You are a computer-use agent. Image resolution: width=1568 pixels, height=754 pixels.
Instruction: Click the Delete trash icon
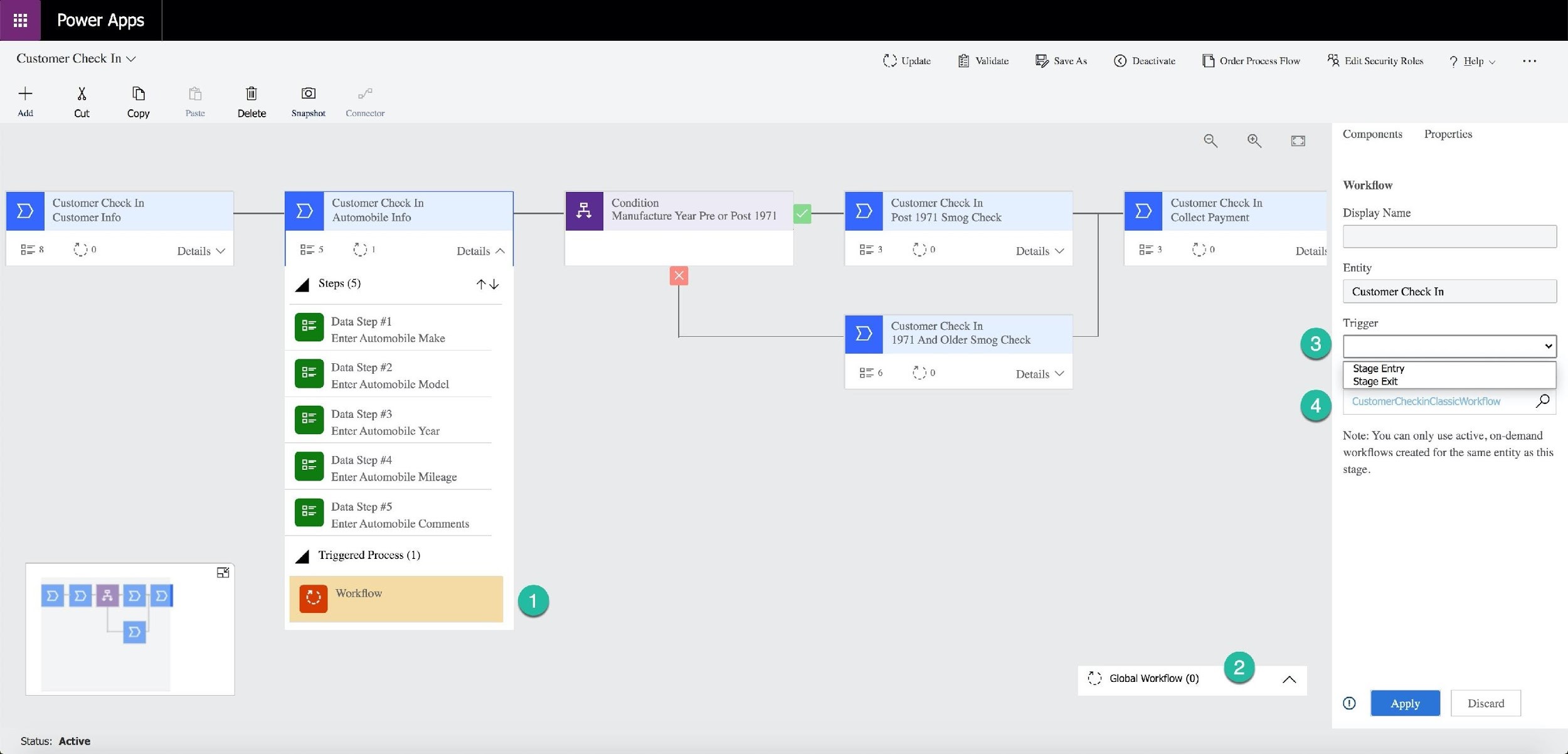coord(252,94)
